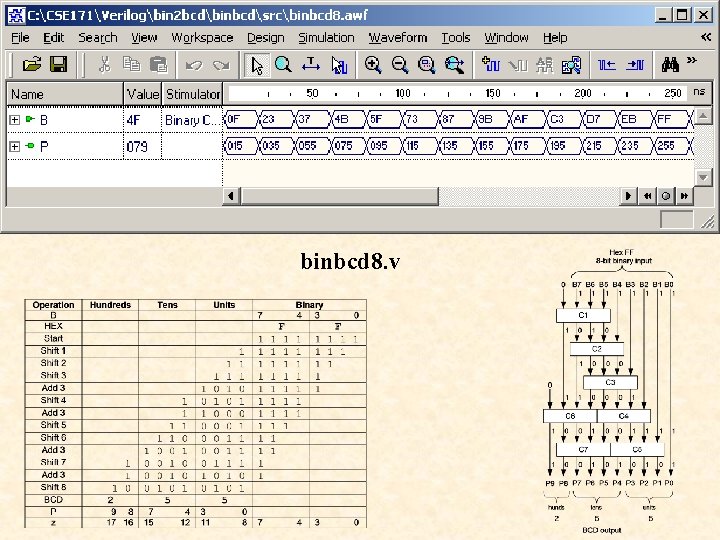Expand the toolbar overflow chevron
720x540 pixels.
click(x=692, y=60)
